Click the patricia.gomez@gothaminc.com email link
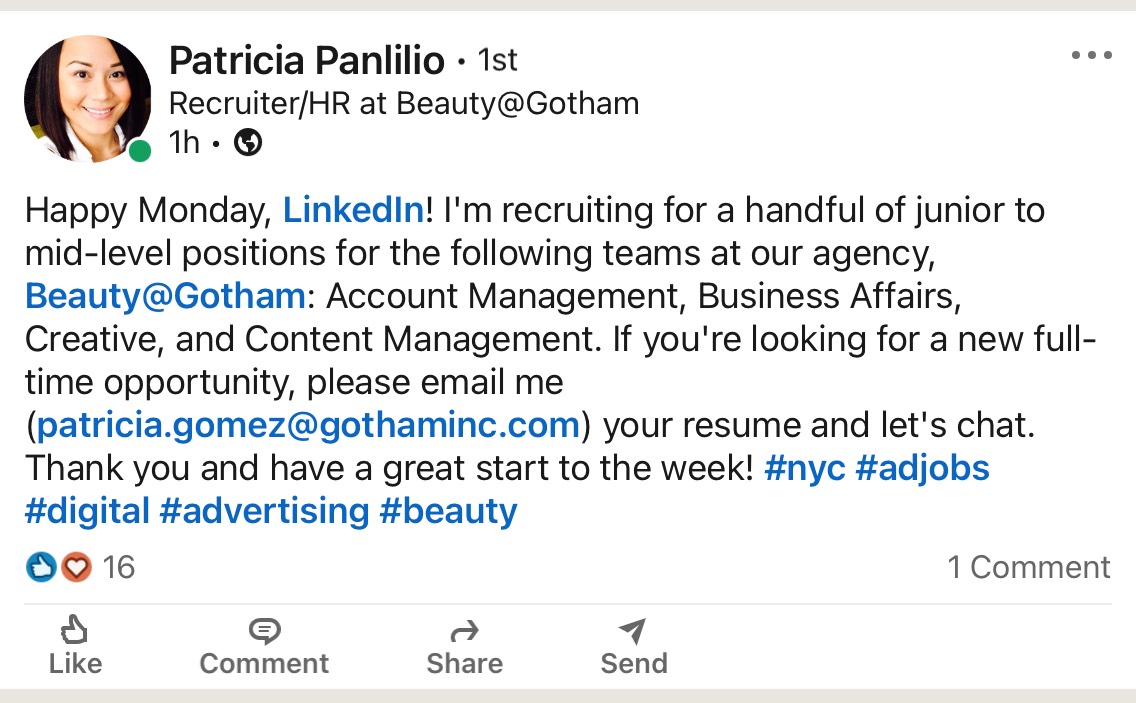Viewport: 1136px width, 703px height. pyautogui.click(x=309, y=425)
